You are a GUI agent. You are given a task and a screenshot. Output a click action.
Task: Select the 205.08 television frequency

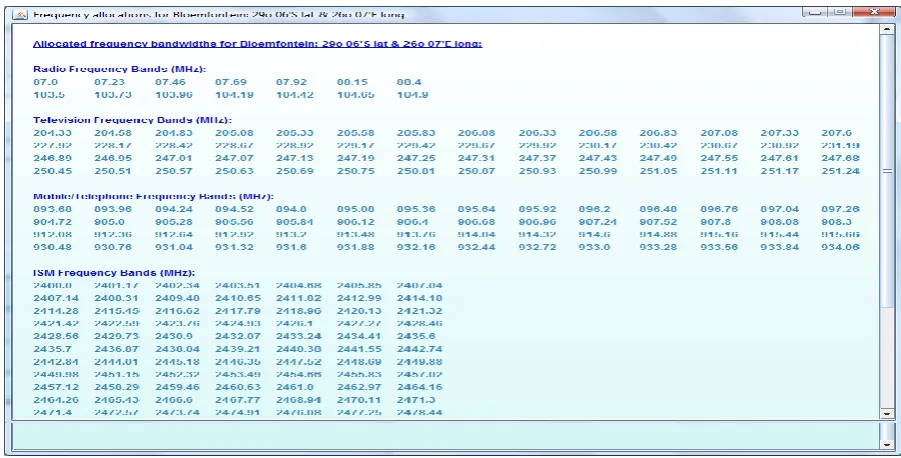(234, 133)
